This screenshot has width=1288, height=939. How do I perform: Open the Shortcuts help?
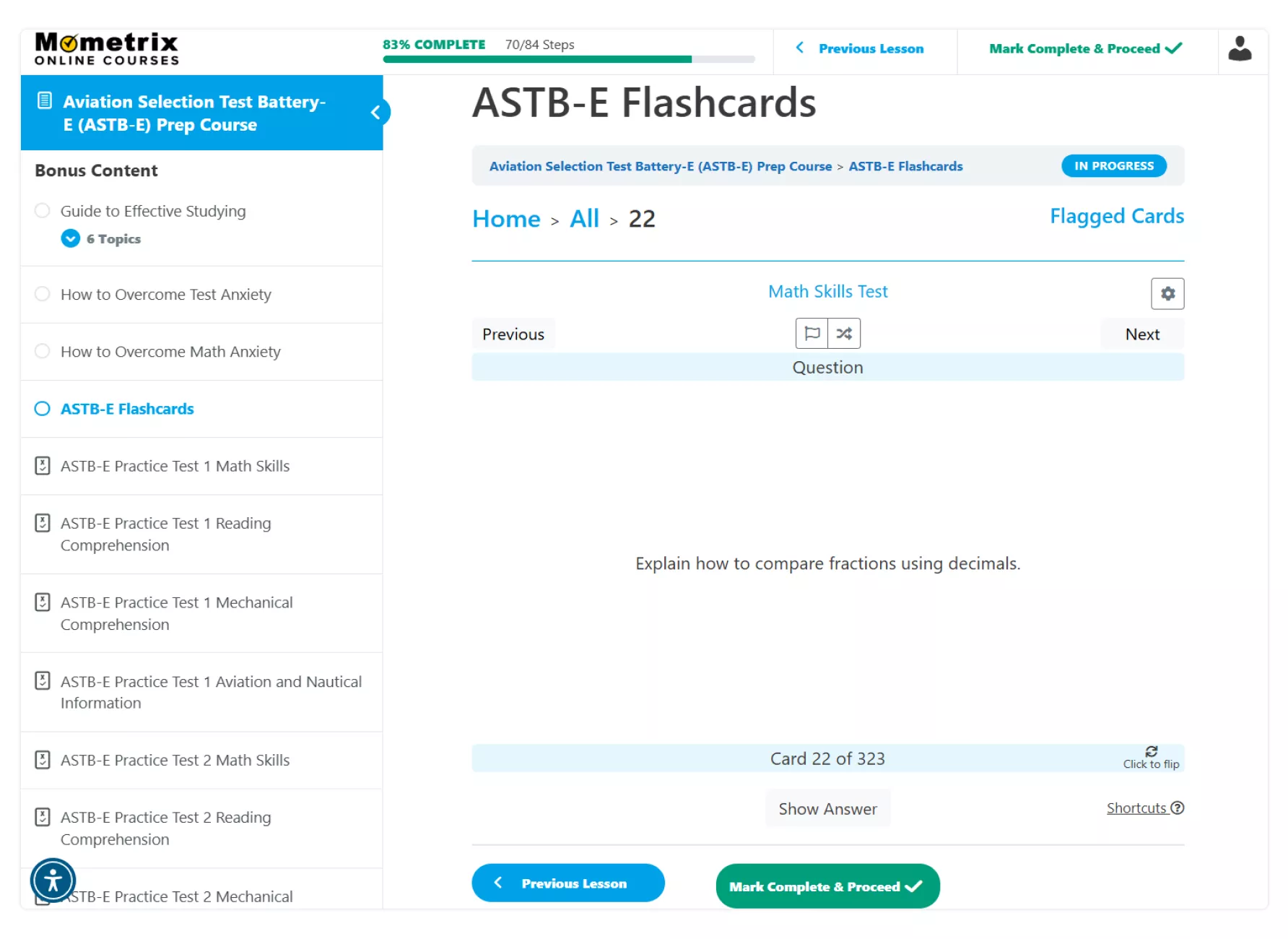(x=1144, y=808)
